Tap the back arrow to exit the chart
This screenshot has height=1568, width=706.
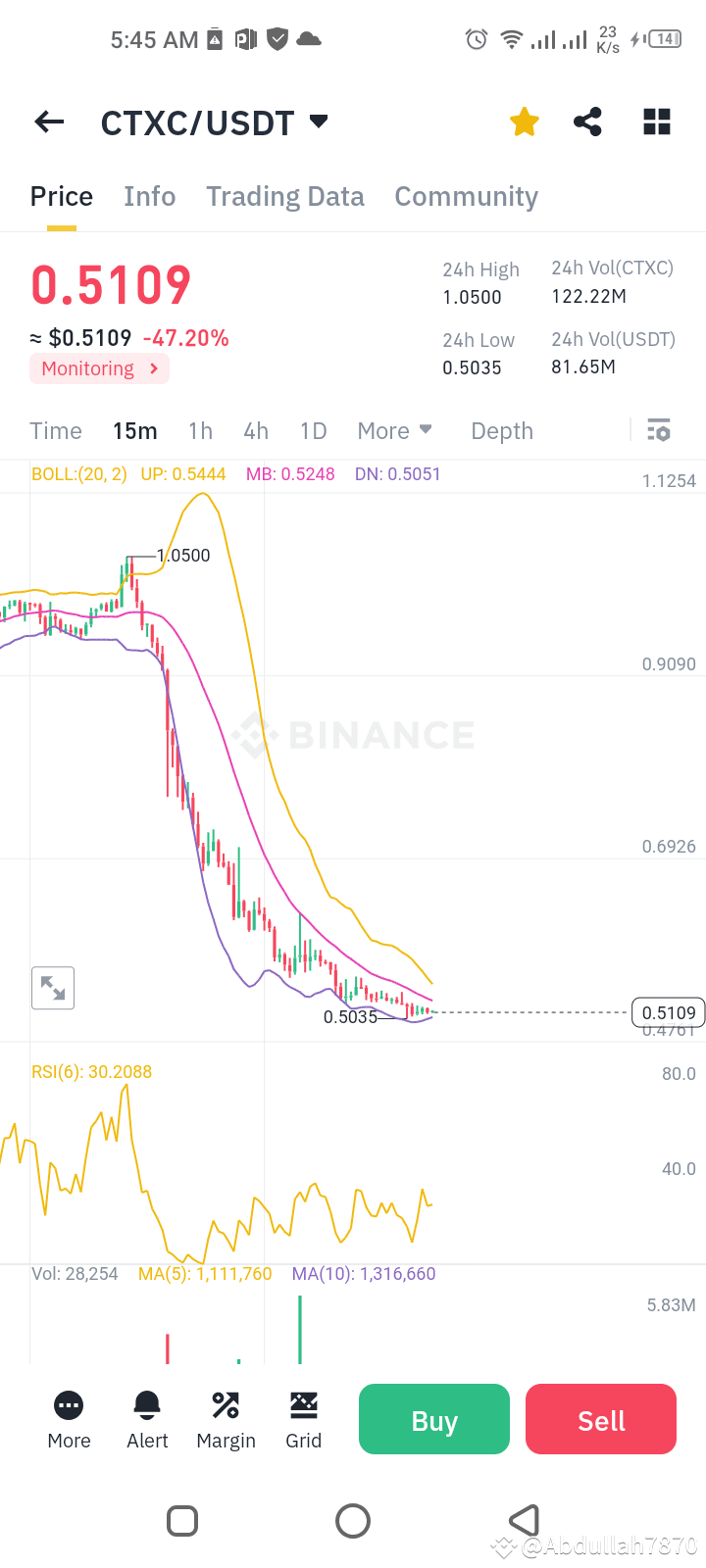48,122
